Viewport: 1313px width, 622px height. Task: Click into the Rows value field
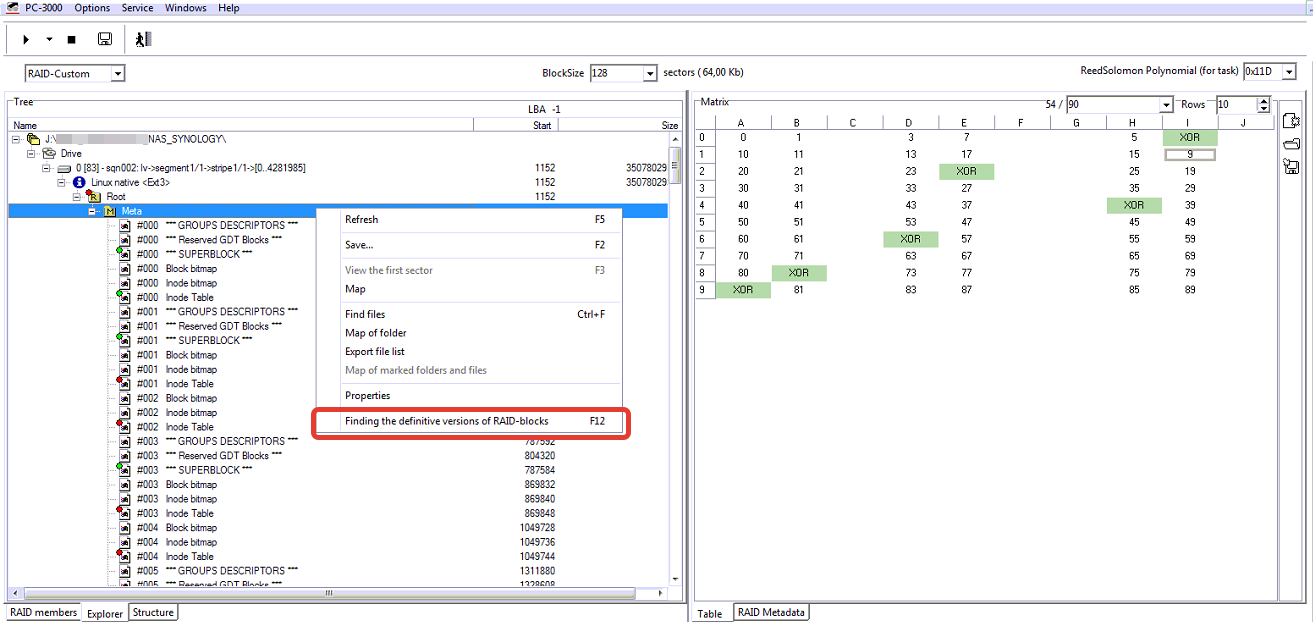pyautogui.click(x=1236, y=105)
